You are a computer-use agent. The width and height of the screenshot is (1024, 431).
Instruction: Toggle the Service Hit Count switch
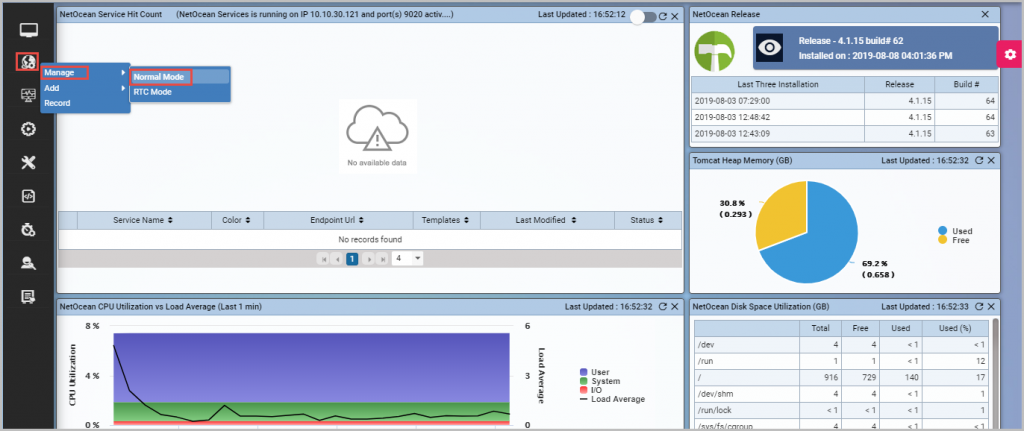[x=644, y=16]
